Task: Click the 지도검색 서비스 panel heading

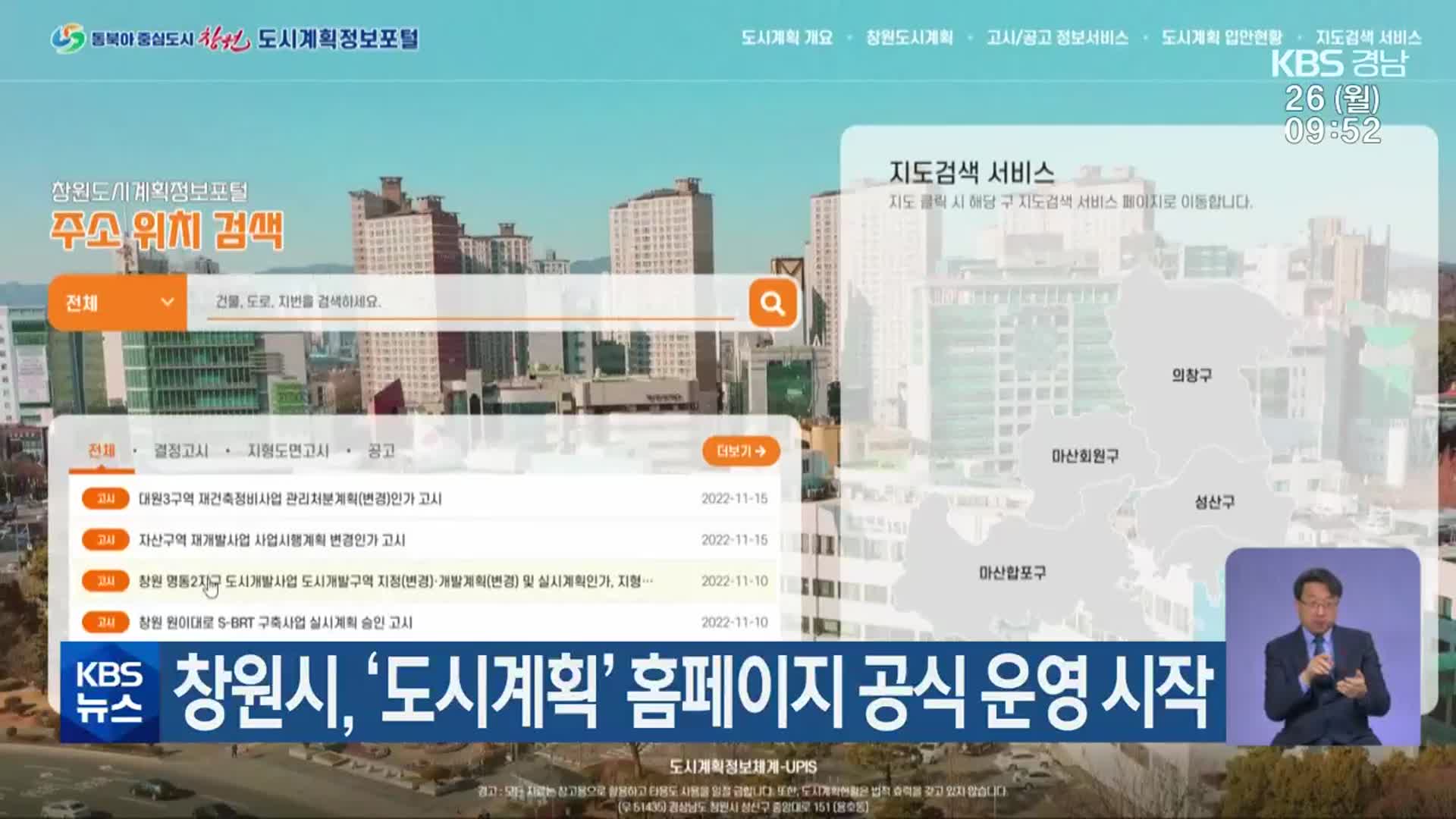Action: coord(971,172)
